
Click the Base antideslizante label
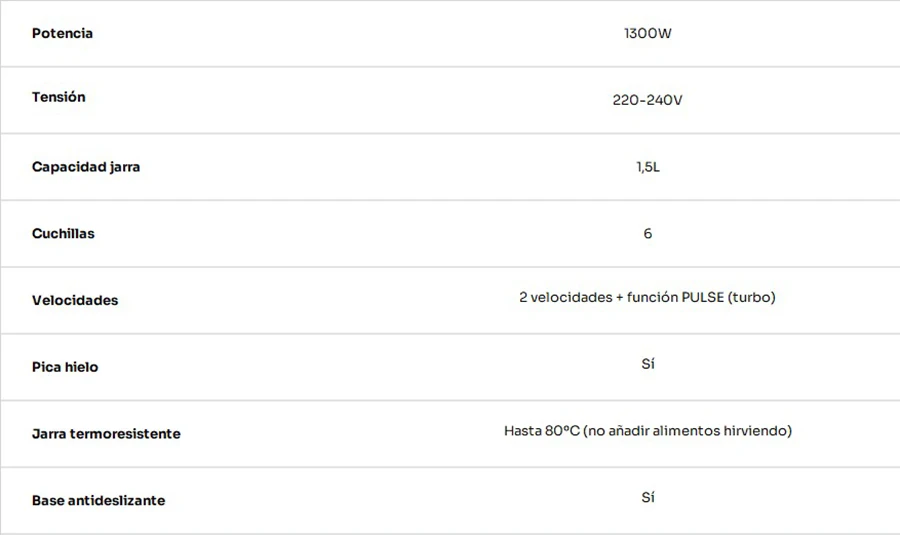99,501
